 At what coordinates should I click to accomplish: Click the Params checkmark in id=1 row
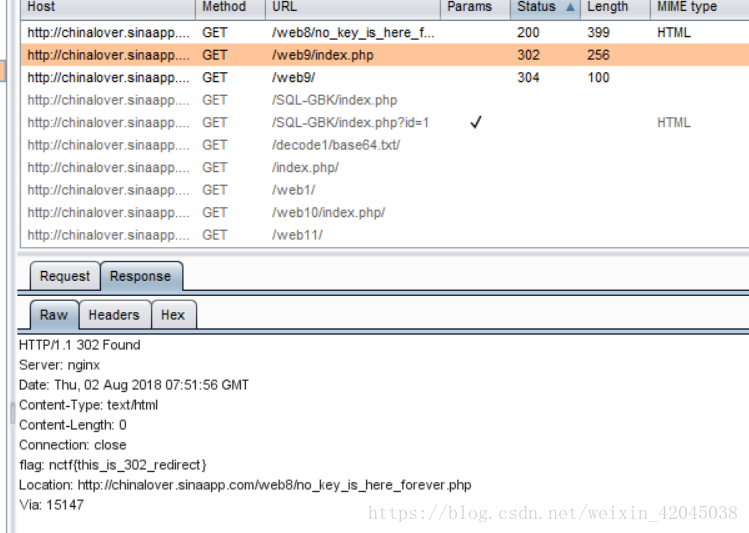point(476,122)
